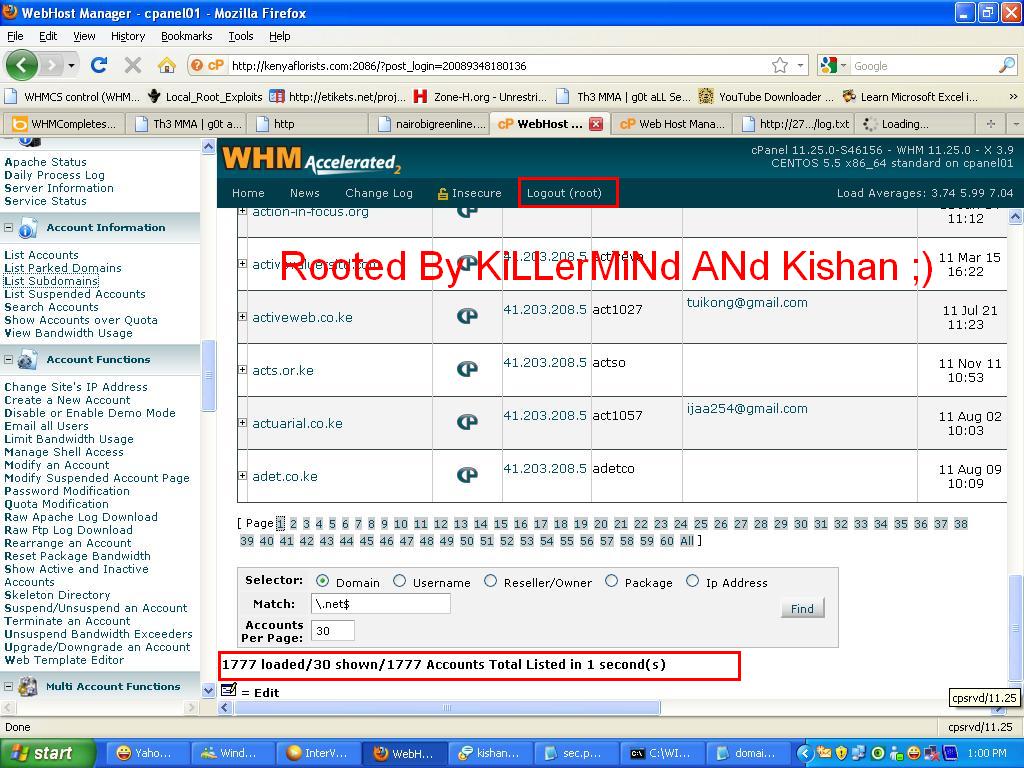Expand the acts.or.ke account row
Image resolution: width=1024 pixels, height=768 pixels.
coord(242,370)
